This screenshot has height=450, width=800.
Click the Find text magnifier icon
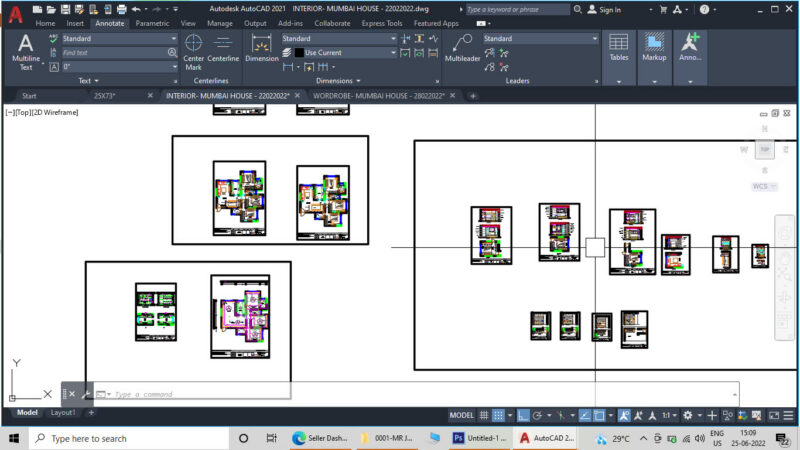[172, 53]
